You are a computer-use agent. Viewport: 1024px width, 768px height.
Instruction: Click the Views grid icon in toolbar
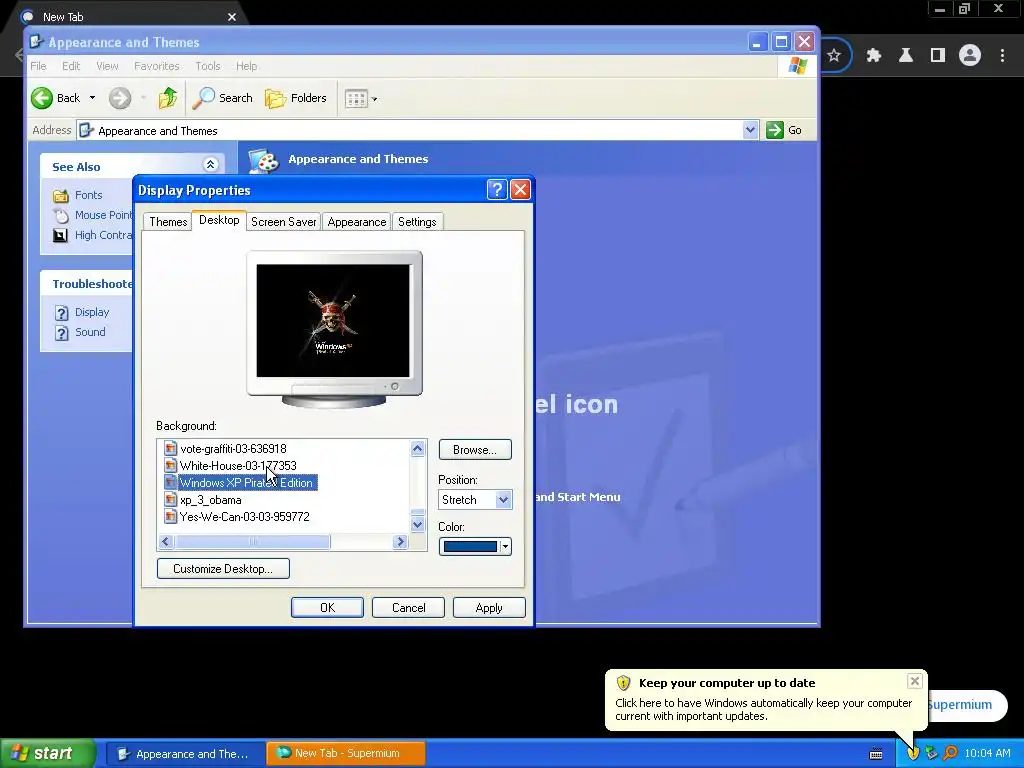tap(356, 99)
